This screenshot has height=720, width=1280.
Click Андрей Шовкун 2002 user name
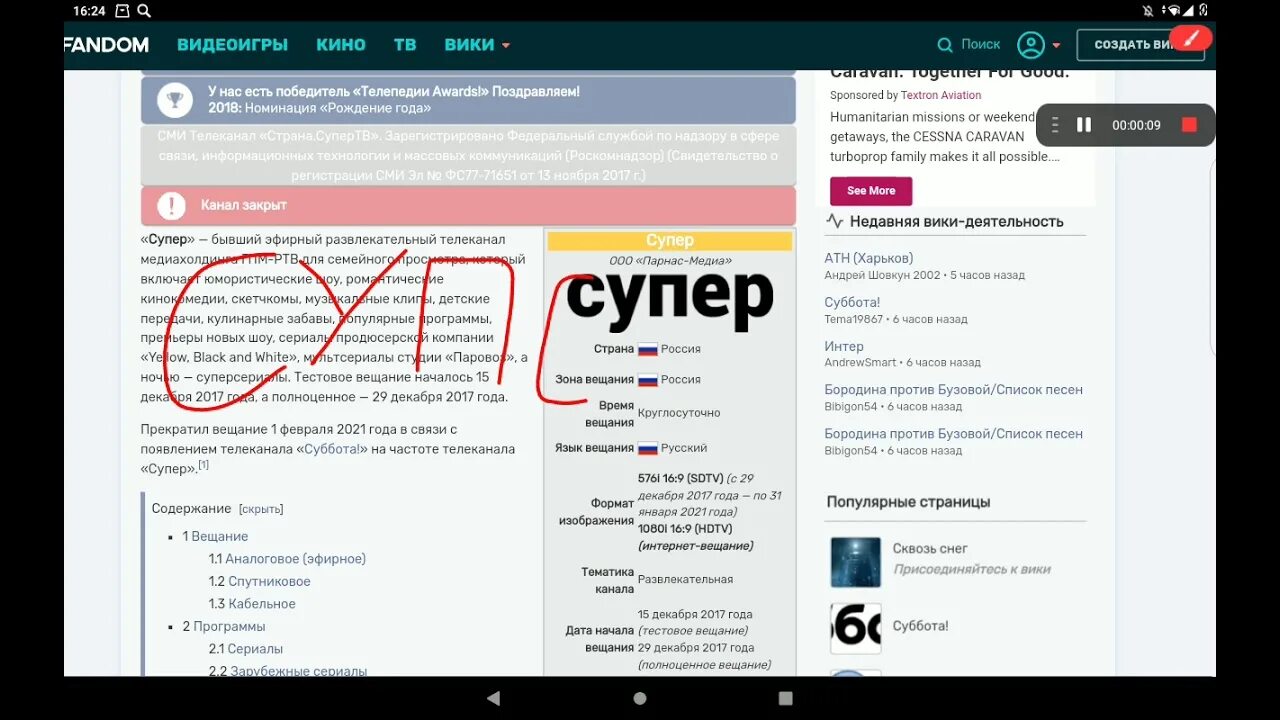(x=882, y=275)
